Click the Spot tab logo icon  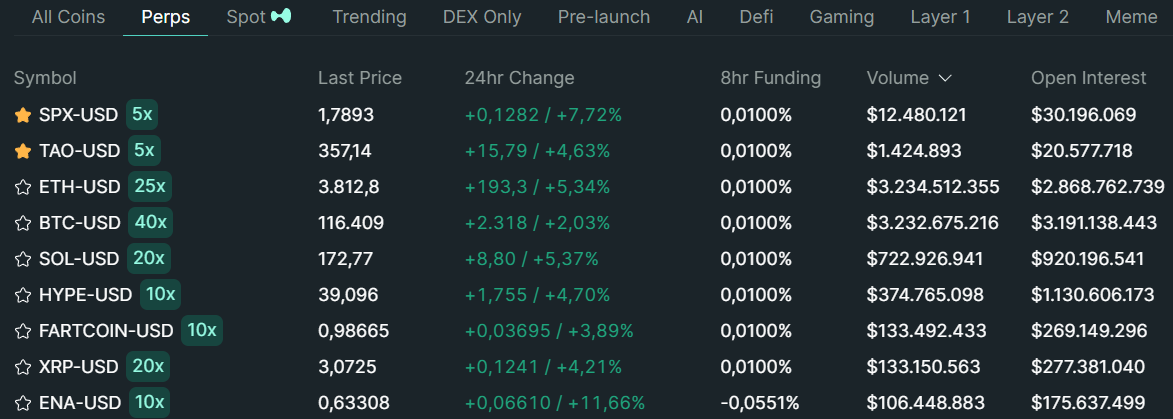pos(281,16)
